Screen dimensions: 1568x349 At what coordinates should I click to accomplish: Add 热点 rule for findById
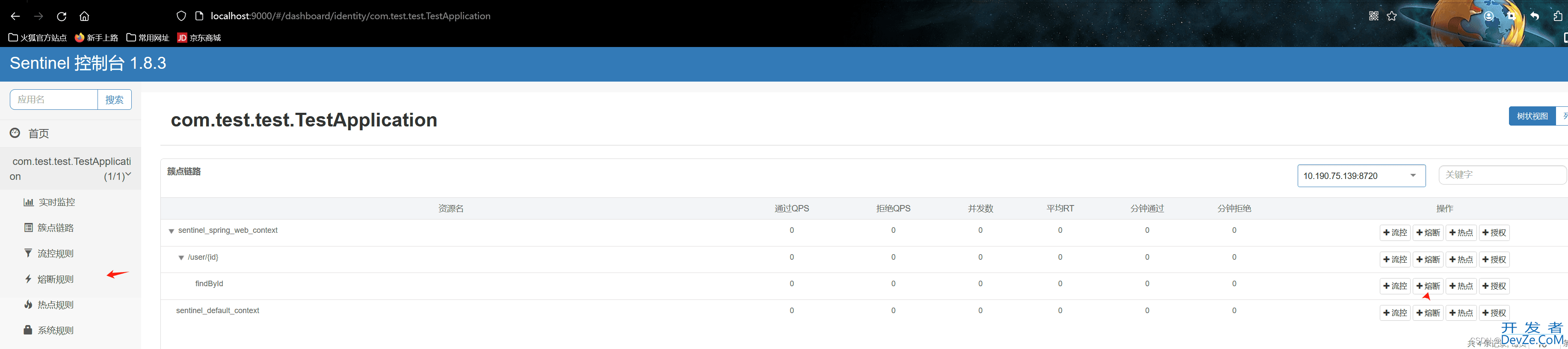(x=1461, y=286)
